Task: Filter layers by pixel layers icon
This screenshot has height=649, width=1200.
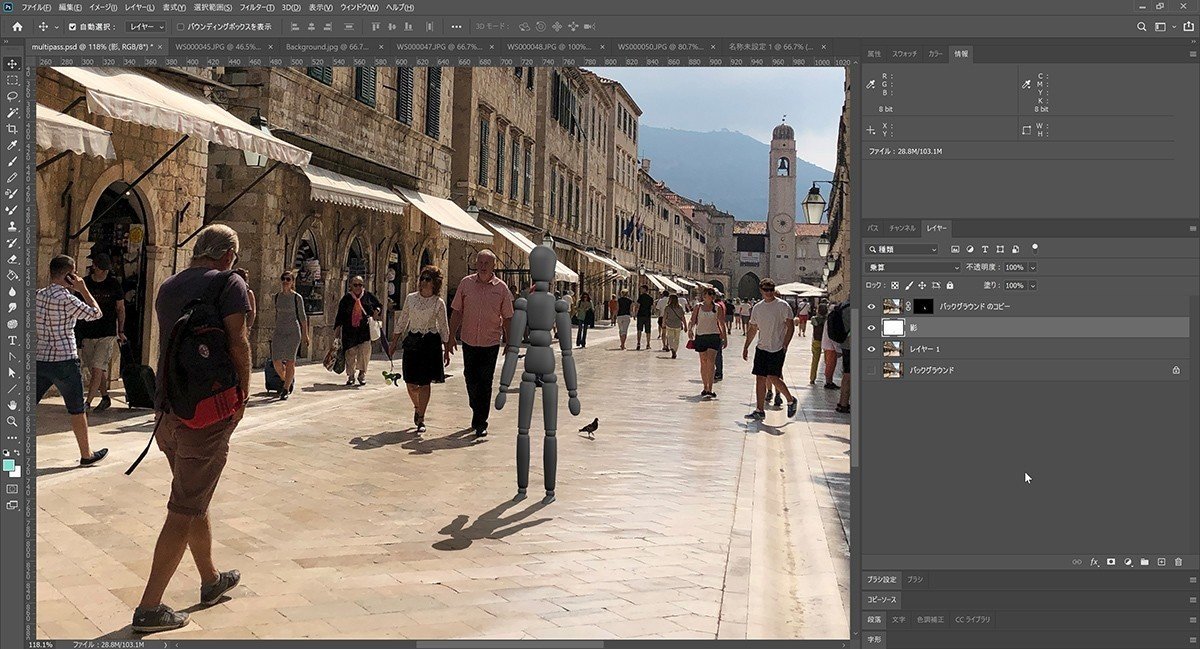Action: pos(955,248)
